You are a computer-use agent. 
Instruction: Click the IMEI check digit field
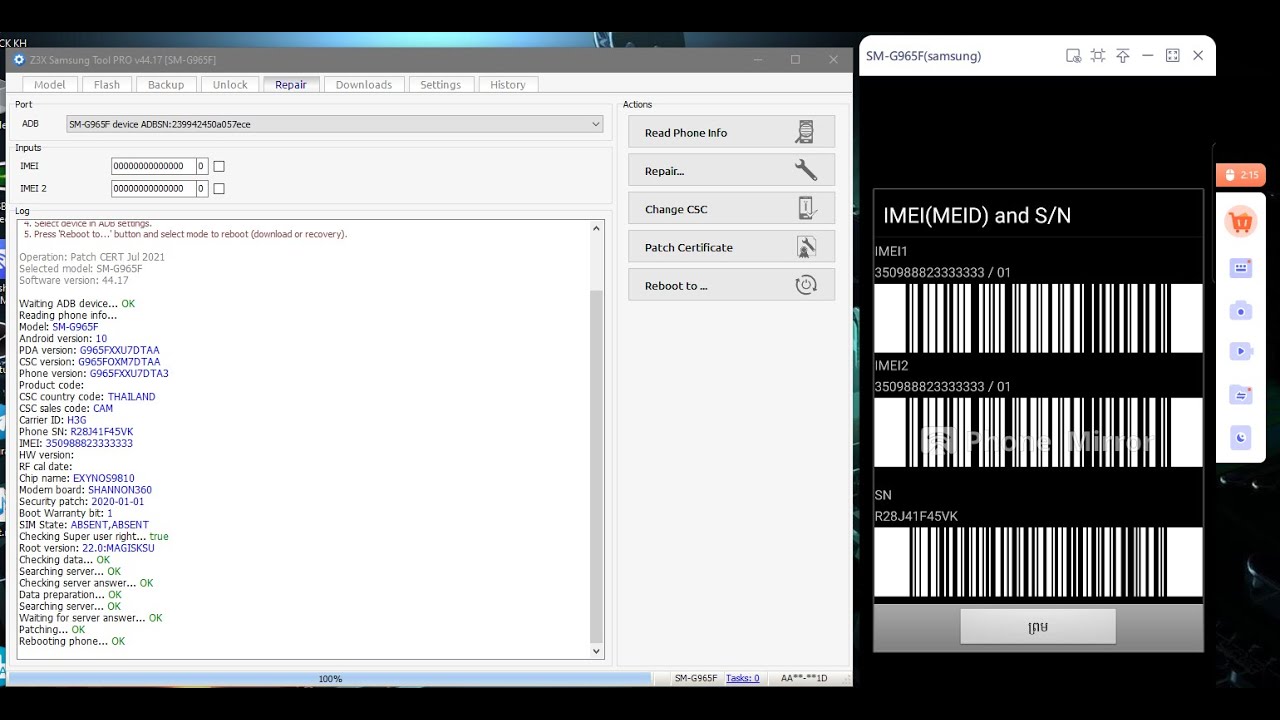(x=201, y=166)
